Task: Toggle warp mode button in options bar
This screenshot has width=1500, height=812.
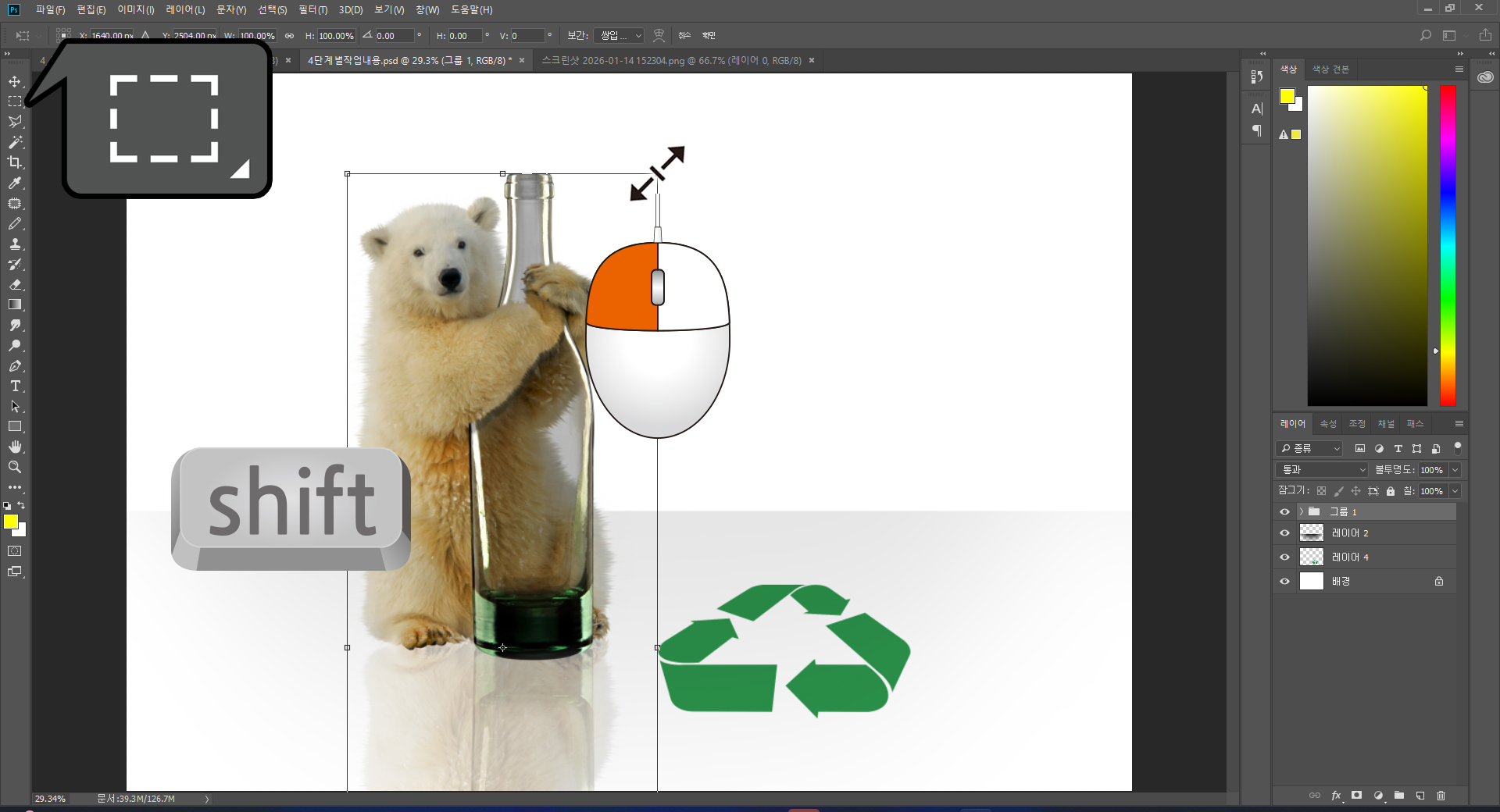Action: point(659,35)
